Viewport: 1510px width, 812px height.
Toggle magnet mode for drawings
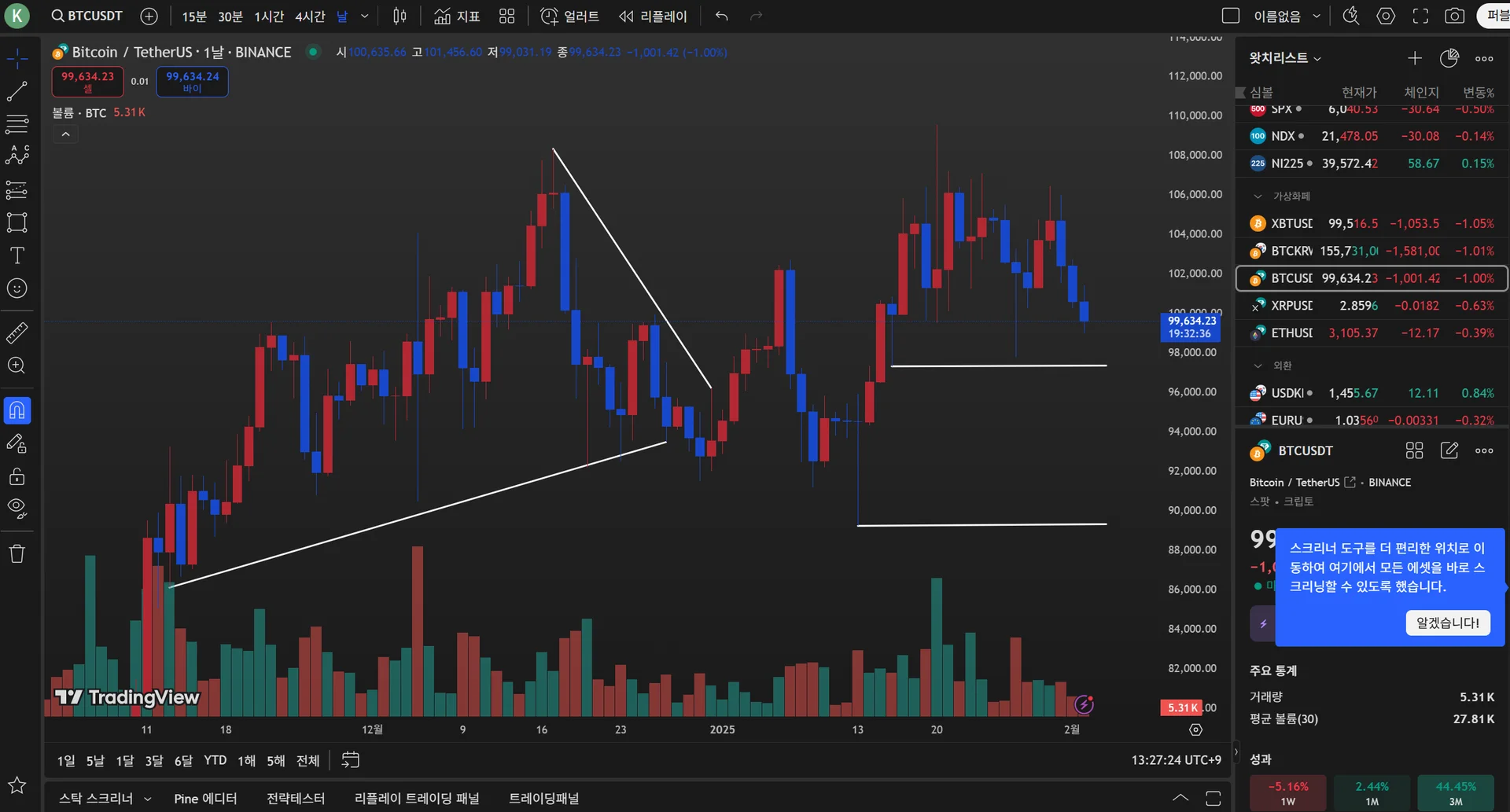click(x=17, y=410)
